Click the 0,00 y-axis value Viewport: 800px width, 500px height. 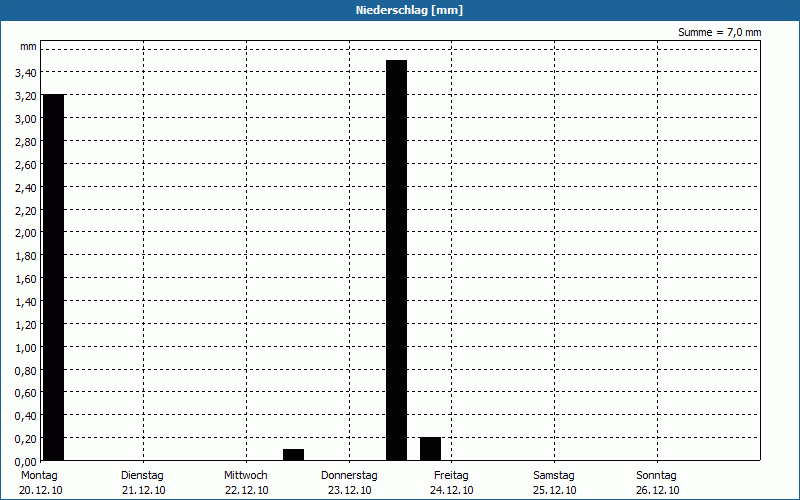click(26, 462)
